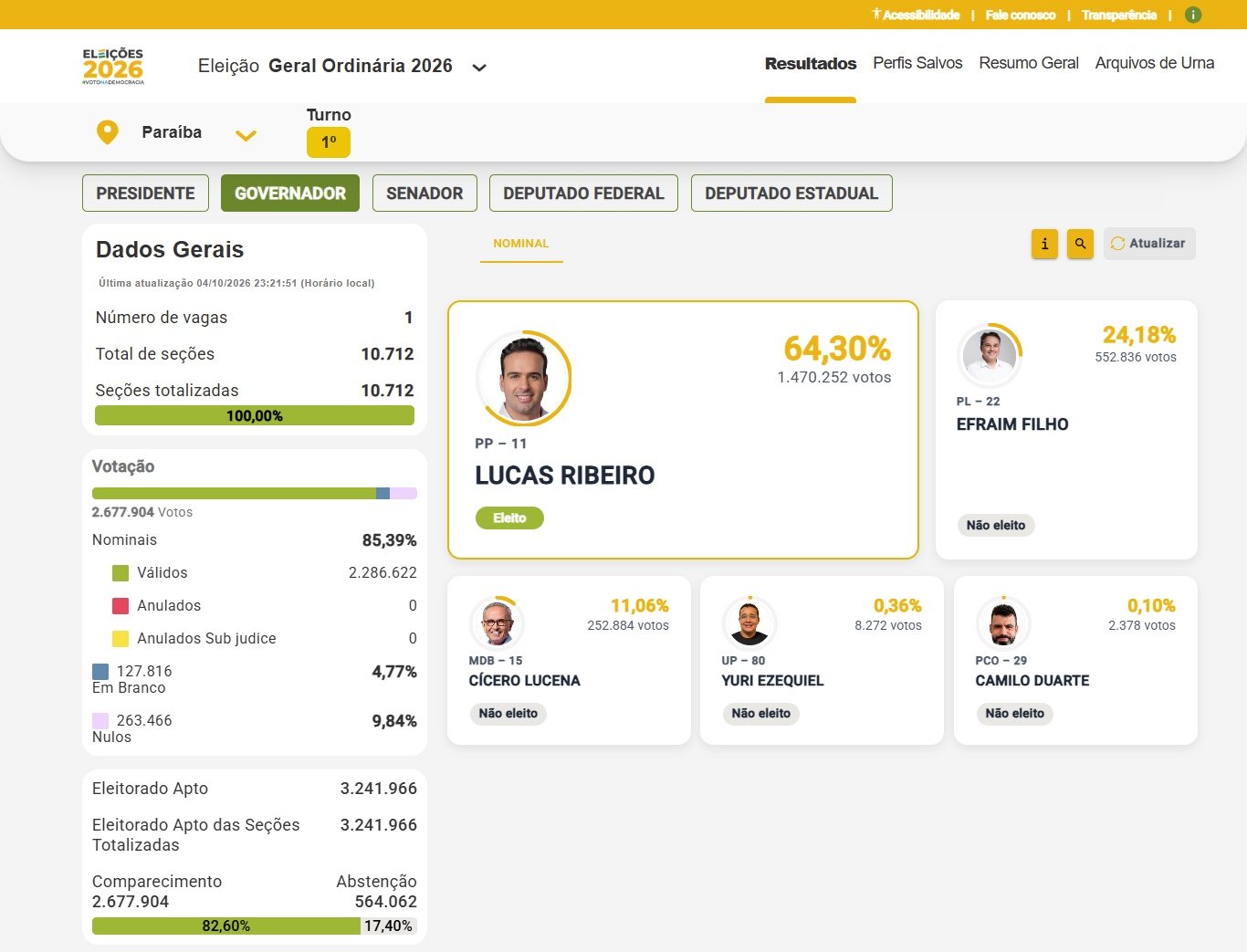Click the Dados Gerais heading
Image resolution: width=1247 pixels, height=952 pixels.
(x=170, y=250)
